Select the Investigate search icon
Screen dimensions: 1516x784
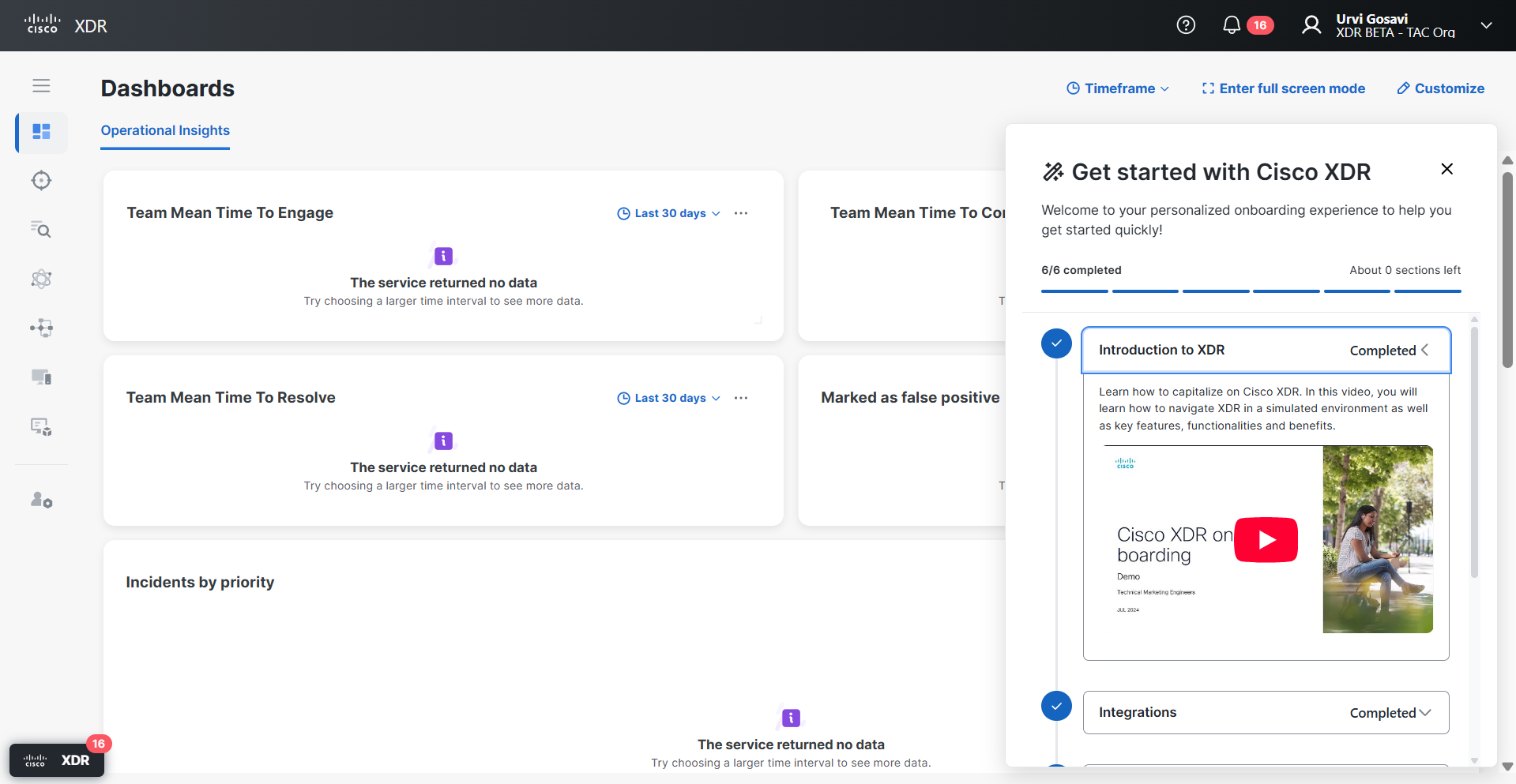click(41, 230)
